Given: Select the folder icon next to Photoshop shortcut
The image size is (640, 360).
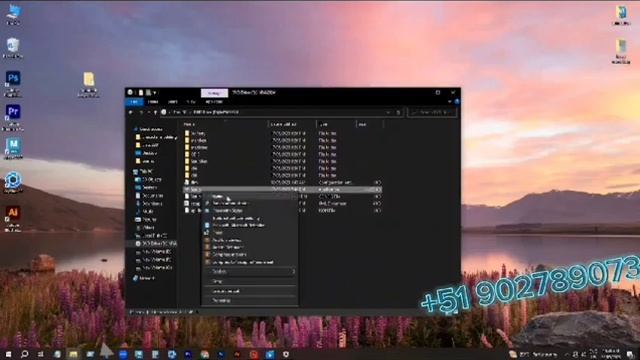Looking at the screenshot, I should [x=89, y=84].
